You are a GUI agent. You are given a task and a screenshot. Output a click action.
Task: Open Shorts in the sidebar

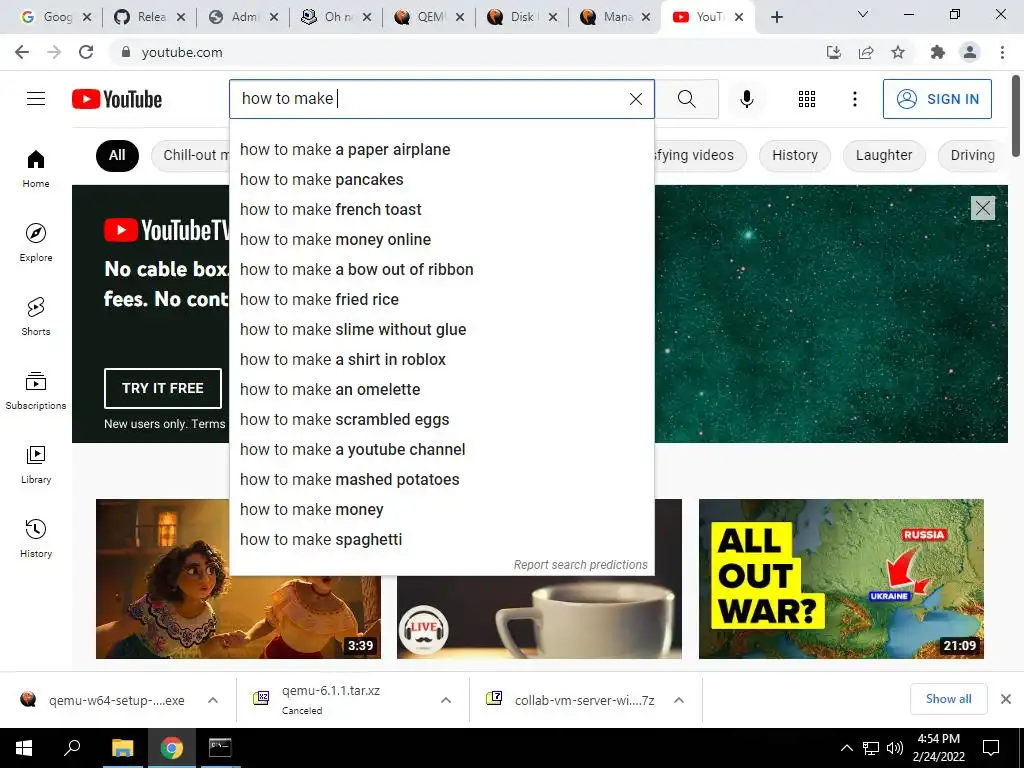tap(36, 316)
